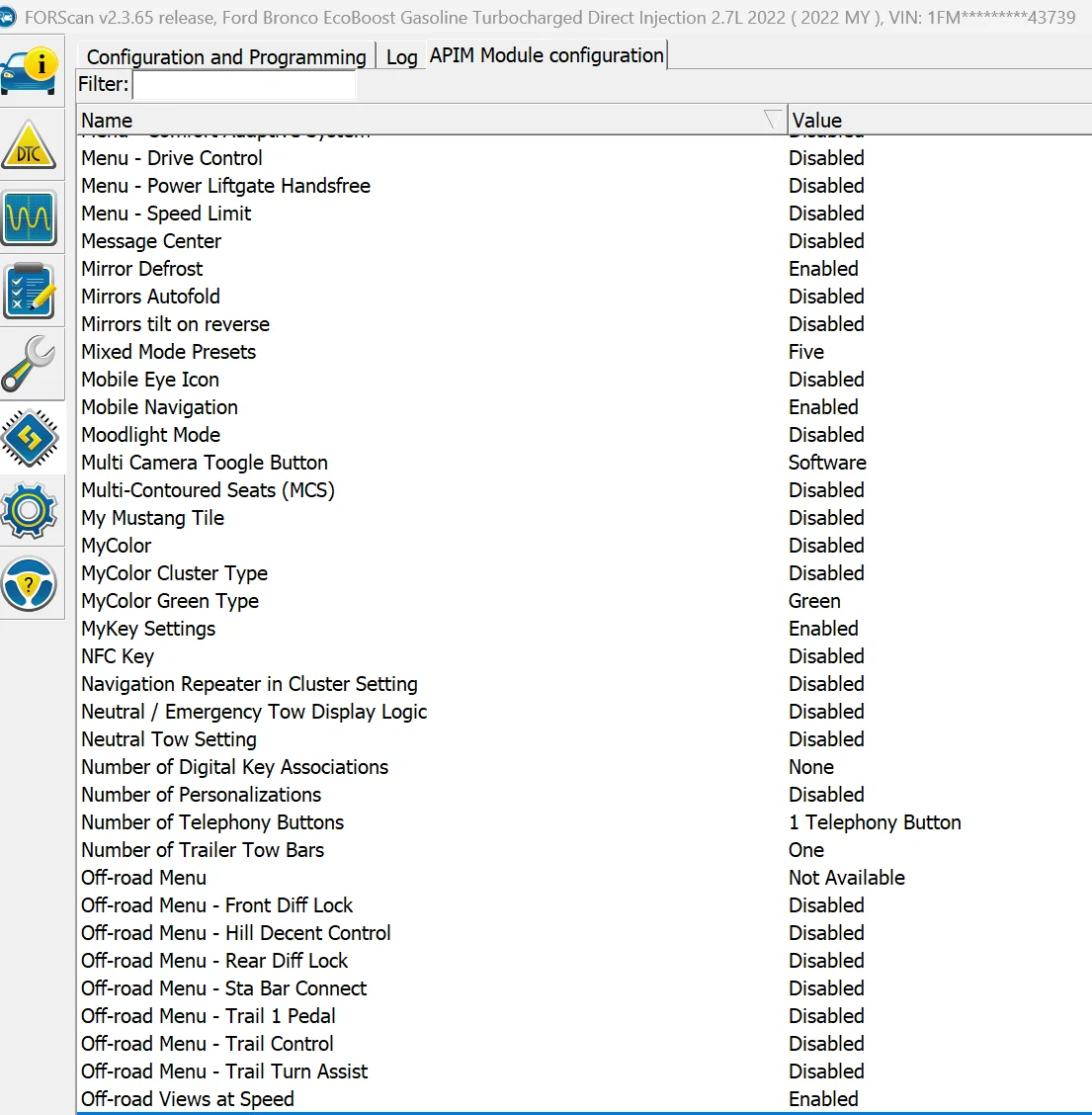Select Multi Camera Toogle Button row
The image size is (1092, 1115).
coord(584,463)
